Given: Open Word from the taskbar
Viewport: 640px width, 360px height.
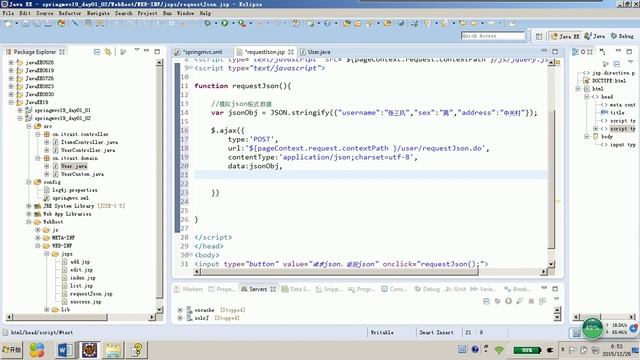Looking at the screenshot, I should pyautogui.click(x=64, y=350).
